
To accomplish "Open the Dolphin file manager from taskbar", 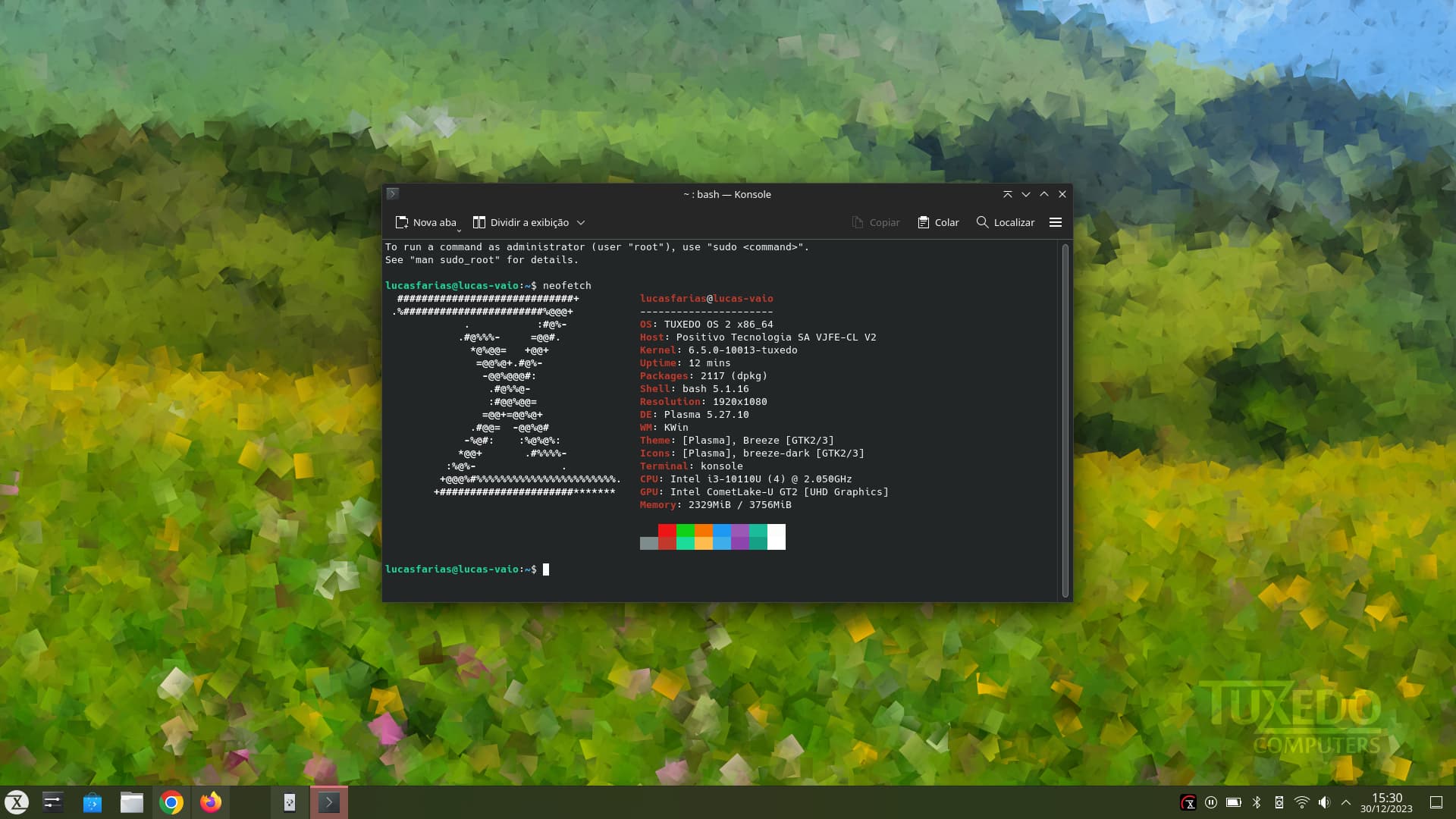I will [132, 802].
